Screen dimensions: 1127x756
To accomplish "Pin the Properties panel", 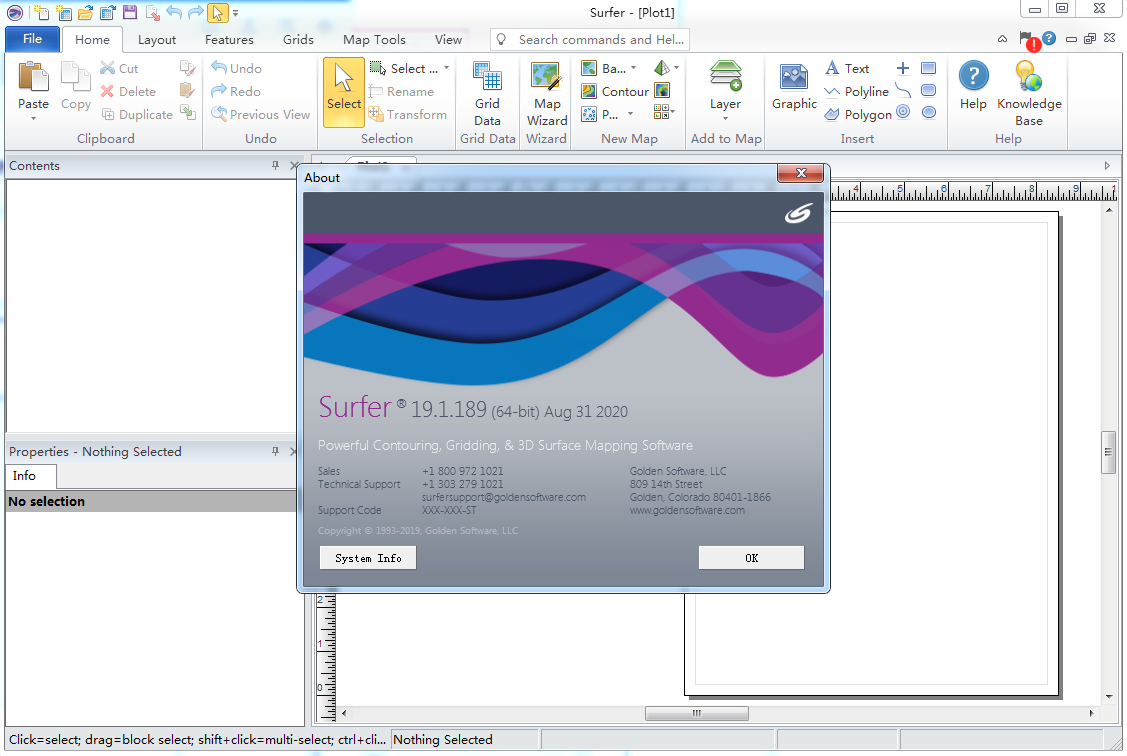I will 274,451.
